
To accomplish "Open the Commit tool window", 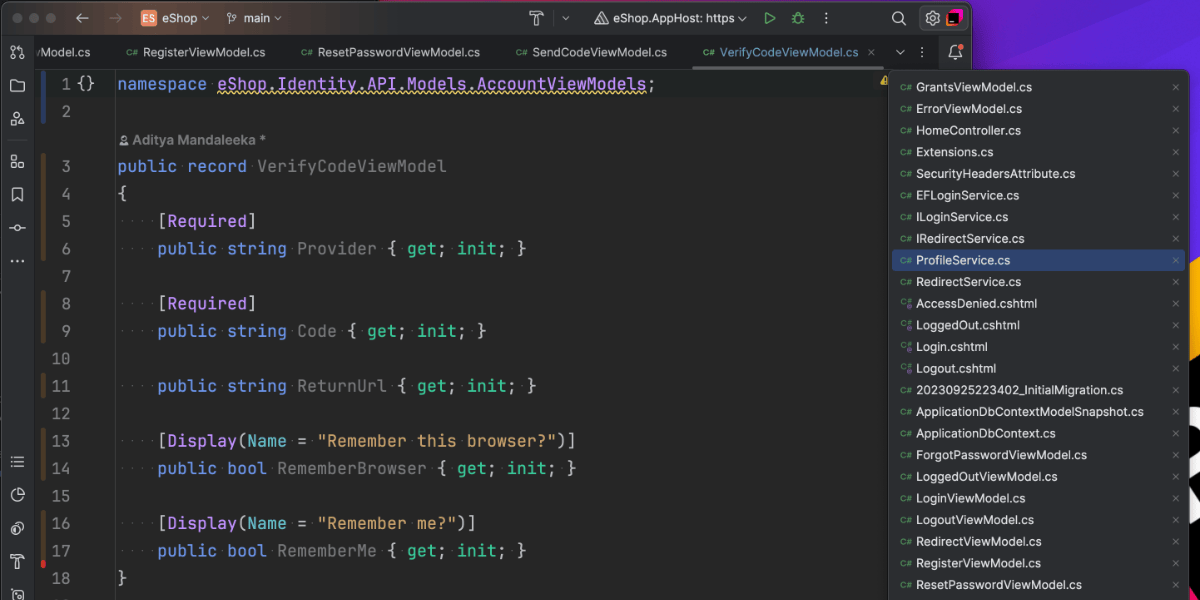I will point(17,227).
